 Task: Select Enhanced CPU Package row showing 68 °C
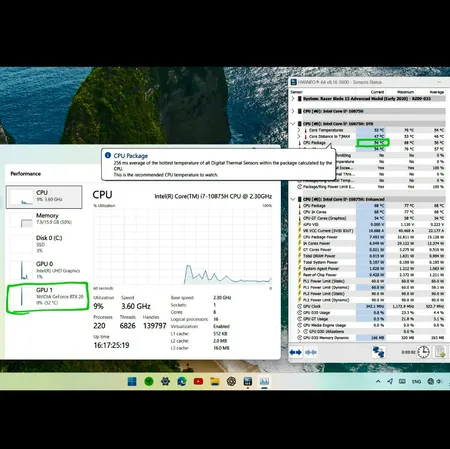coord(371,206)
